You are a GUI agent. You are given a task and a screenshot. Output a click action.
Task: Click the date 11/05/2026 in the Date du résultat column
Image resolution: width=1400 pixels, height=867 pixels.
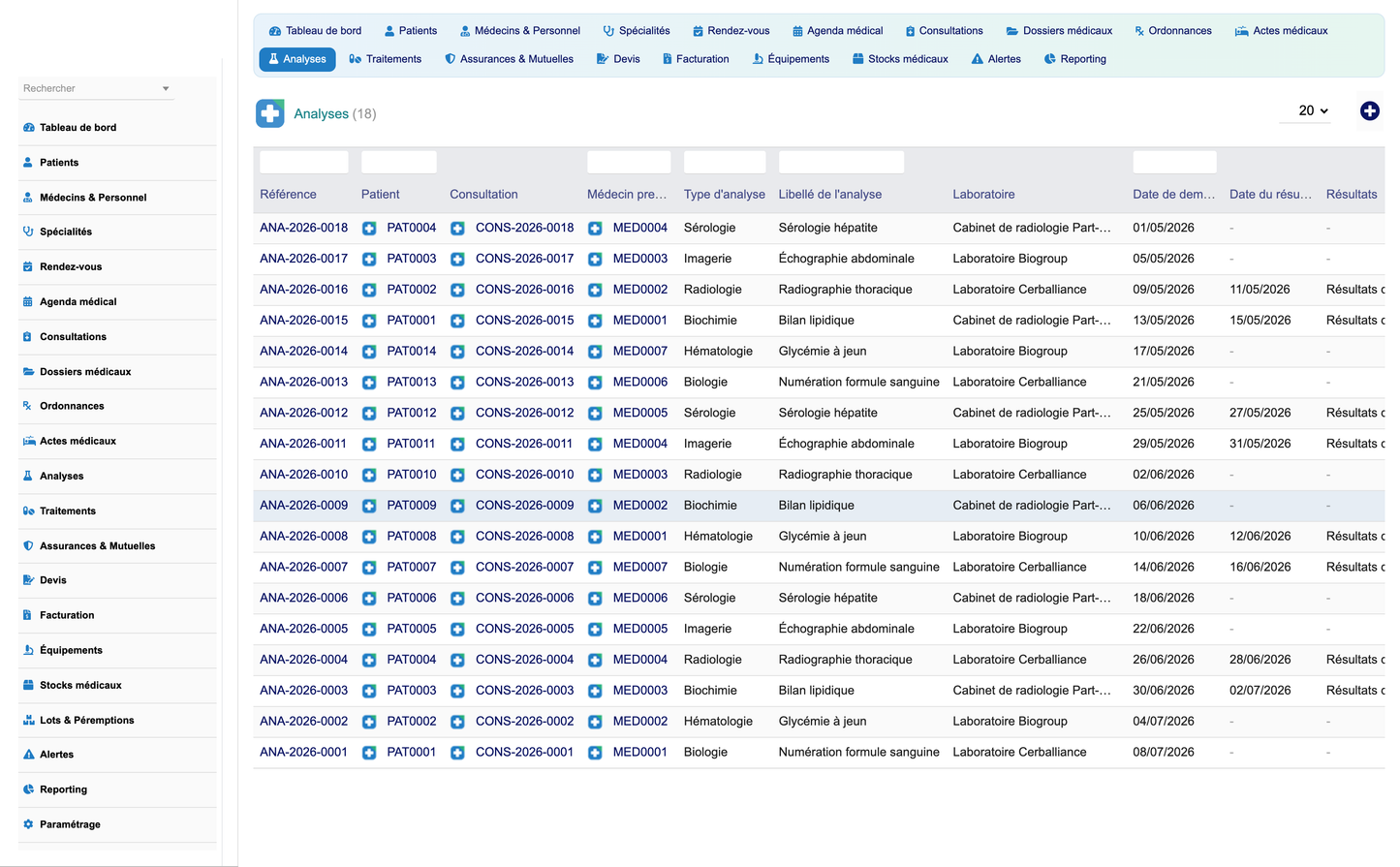(x=1260, y=290)
